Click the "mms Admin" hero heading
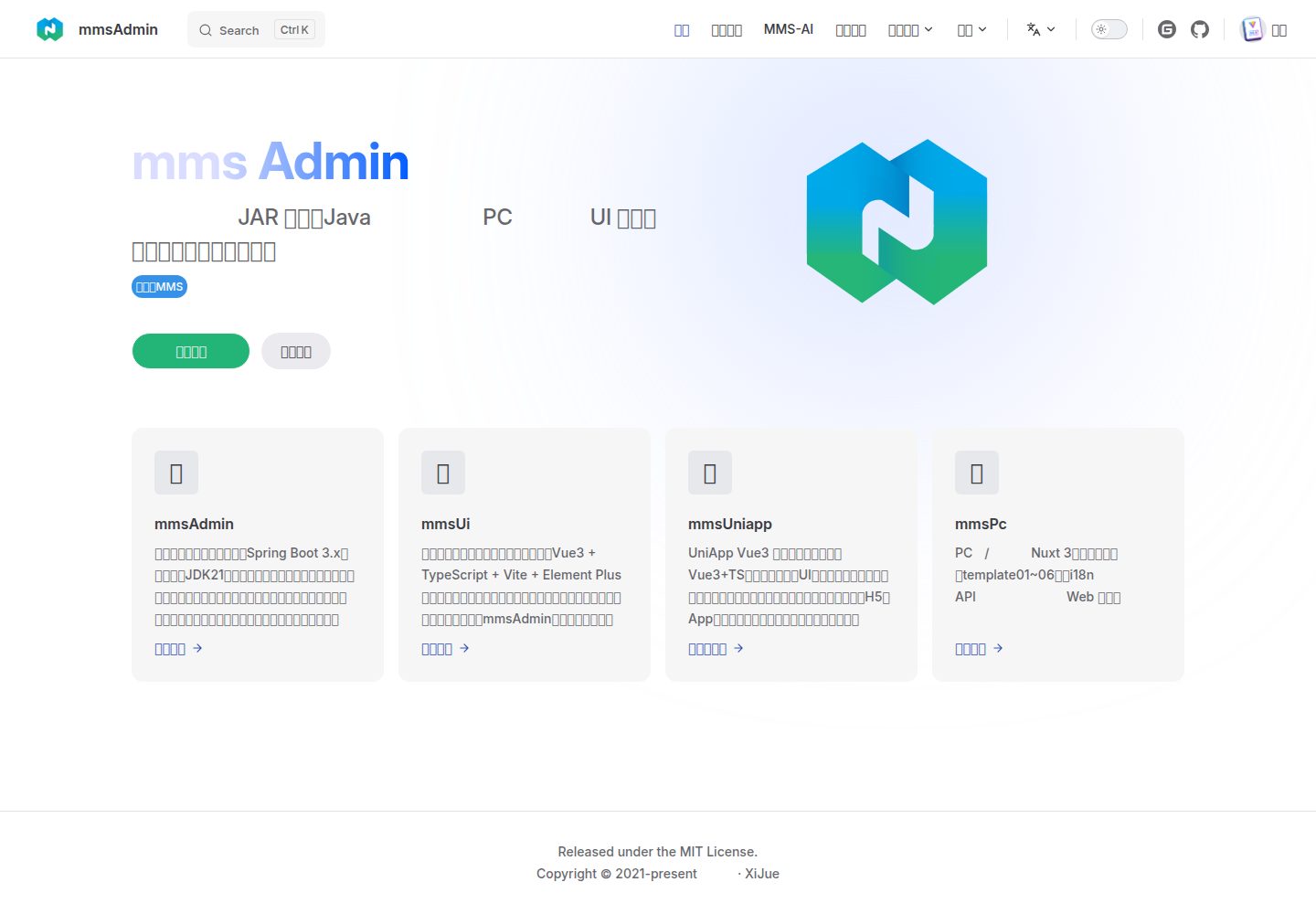This screenshot has width=1316, height=914. point(271,162)
